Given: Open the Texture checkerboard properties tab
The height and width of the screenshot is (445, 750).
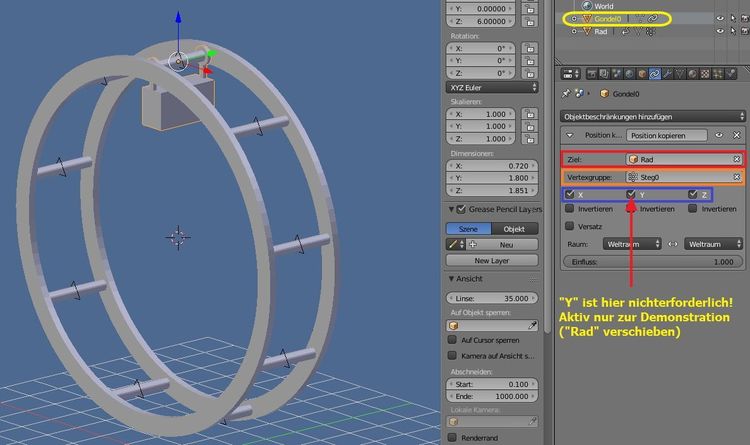Looking at the screenshot, I should coord(705,74).
